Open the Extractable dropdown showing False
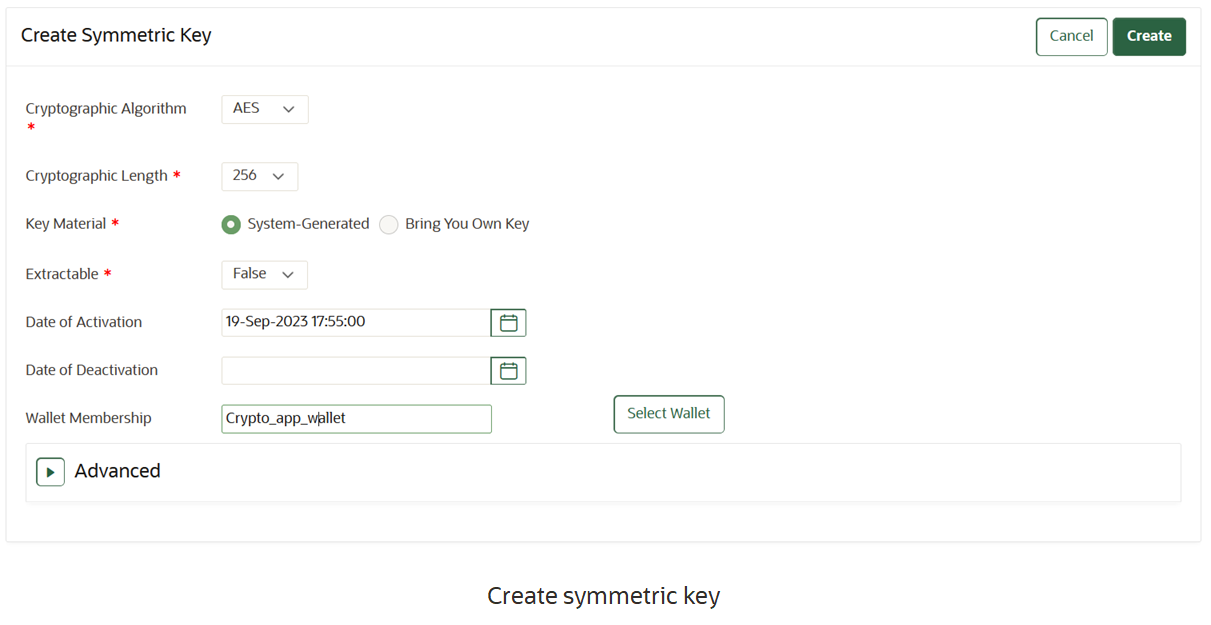This screenshot has width=1211, height=625. [264, 274]
